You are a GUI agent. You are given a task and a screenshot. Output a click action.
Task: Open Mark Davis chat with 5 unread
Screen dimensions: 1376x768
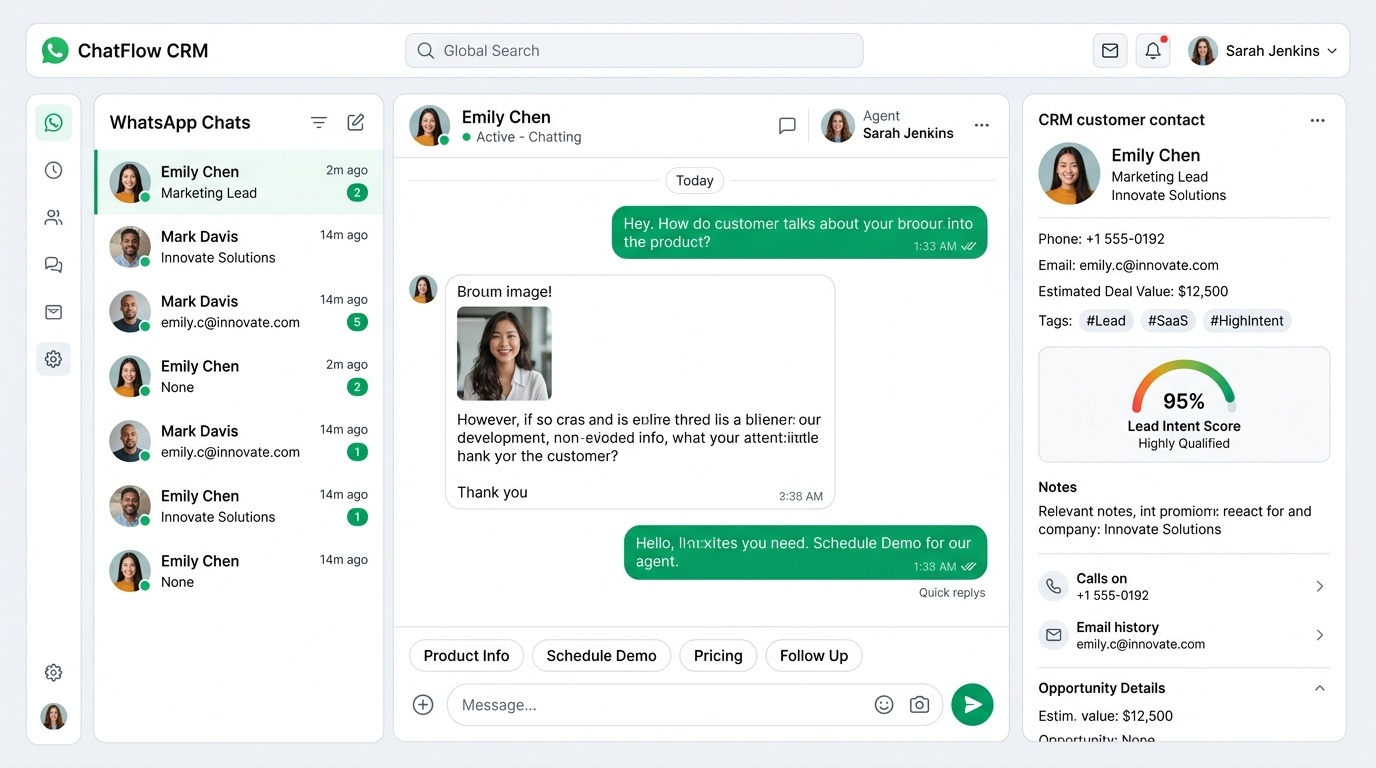(239, 312)
